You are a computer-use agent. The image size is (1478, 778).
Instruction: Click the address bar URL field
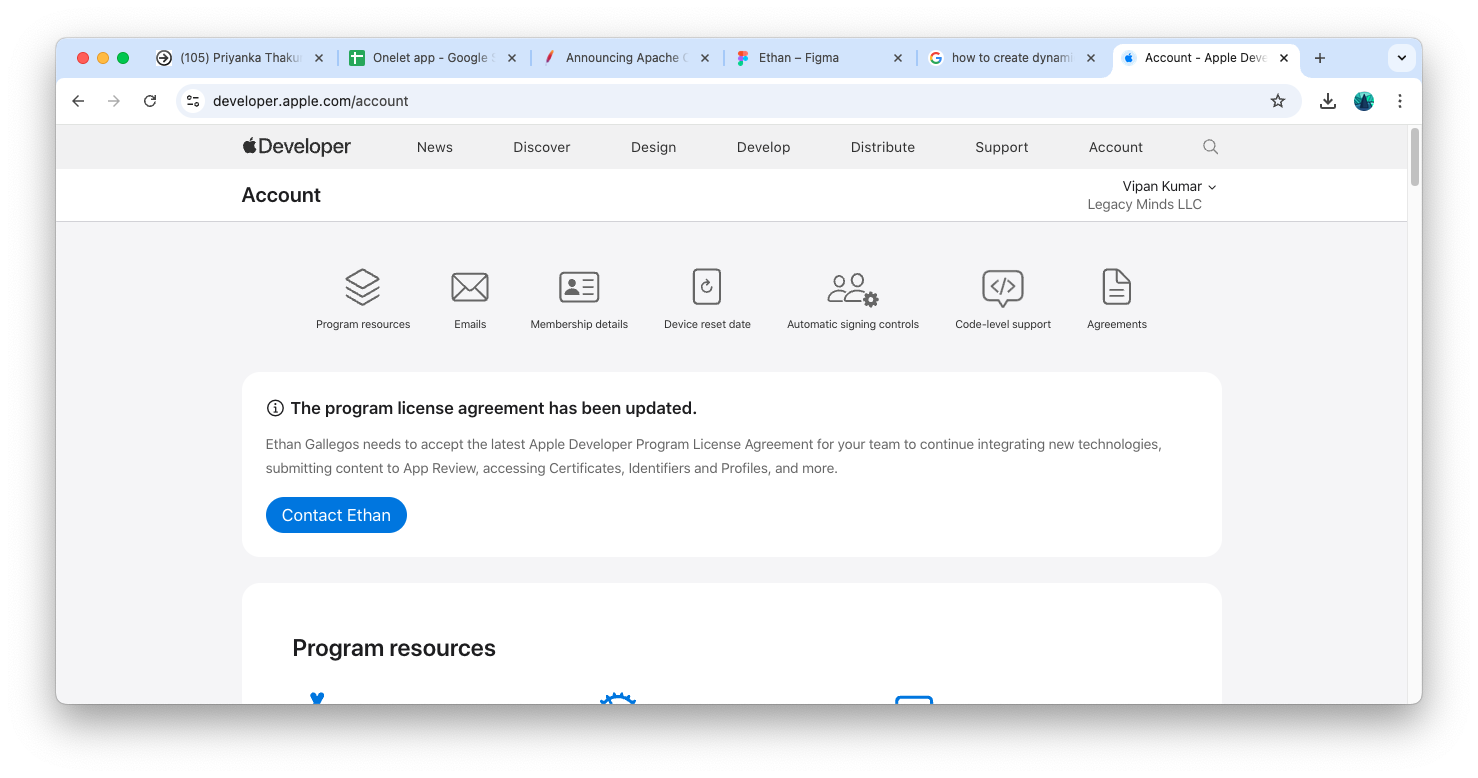(700, 101)
